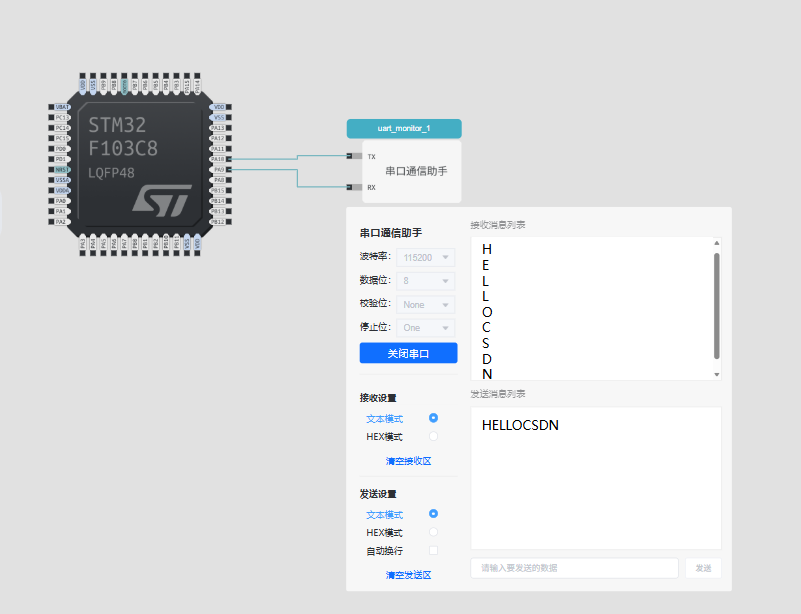Focus the 请输入要发送的数据 input field
Image resolution: width=801 pixels, height=614 pixels.
[x=574, y=568]
